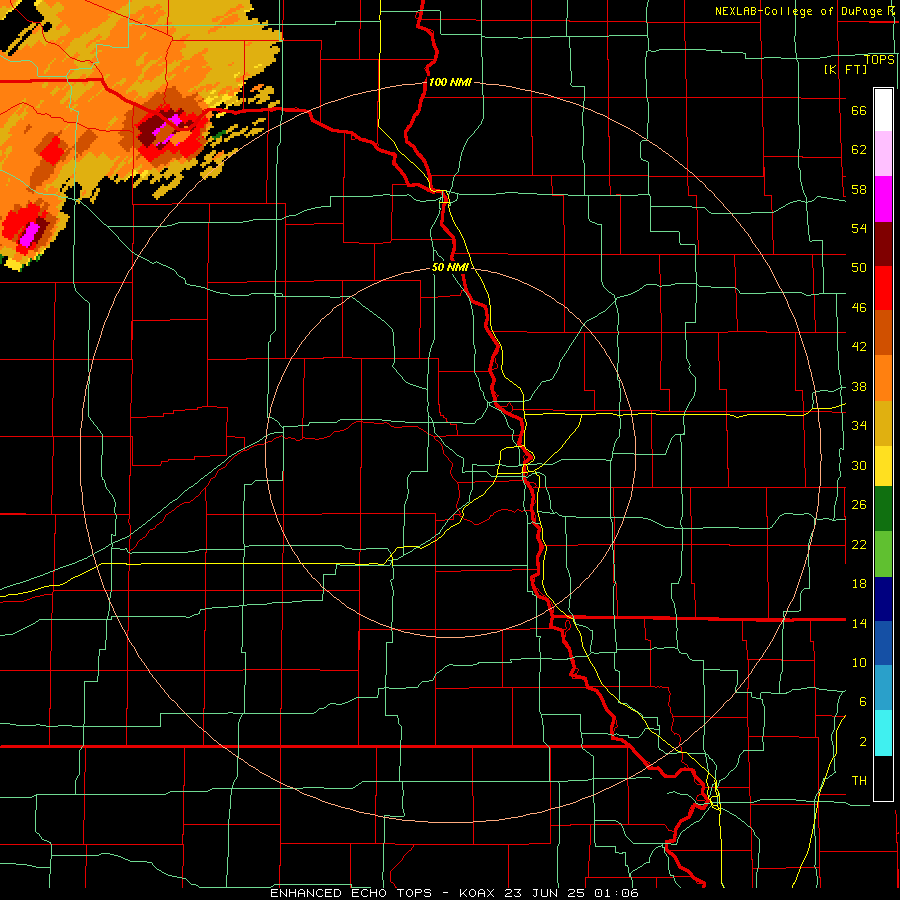Click the dark green 30 kft legend swatch
The image size is (900, 900).
click(883, 509)
